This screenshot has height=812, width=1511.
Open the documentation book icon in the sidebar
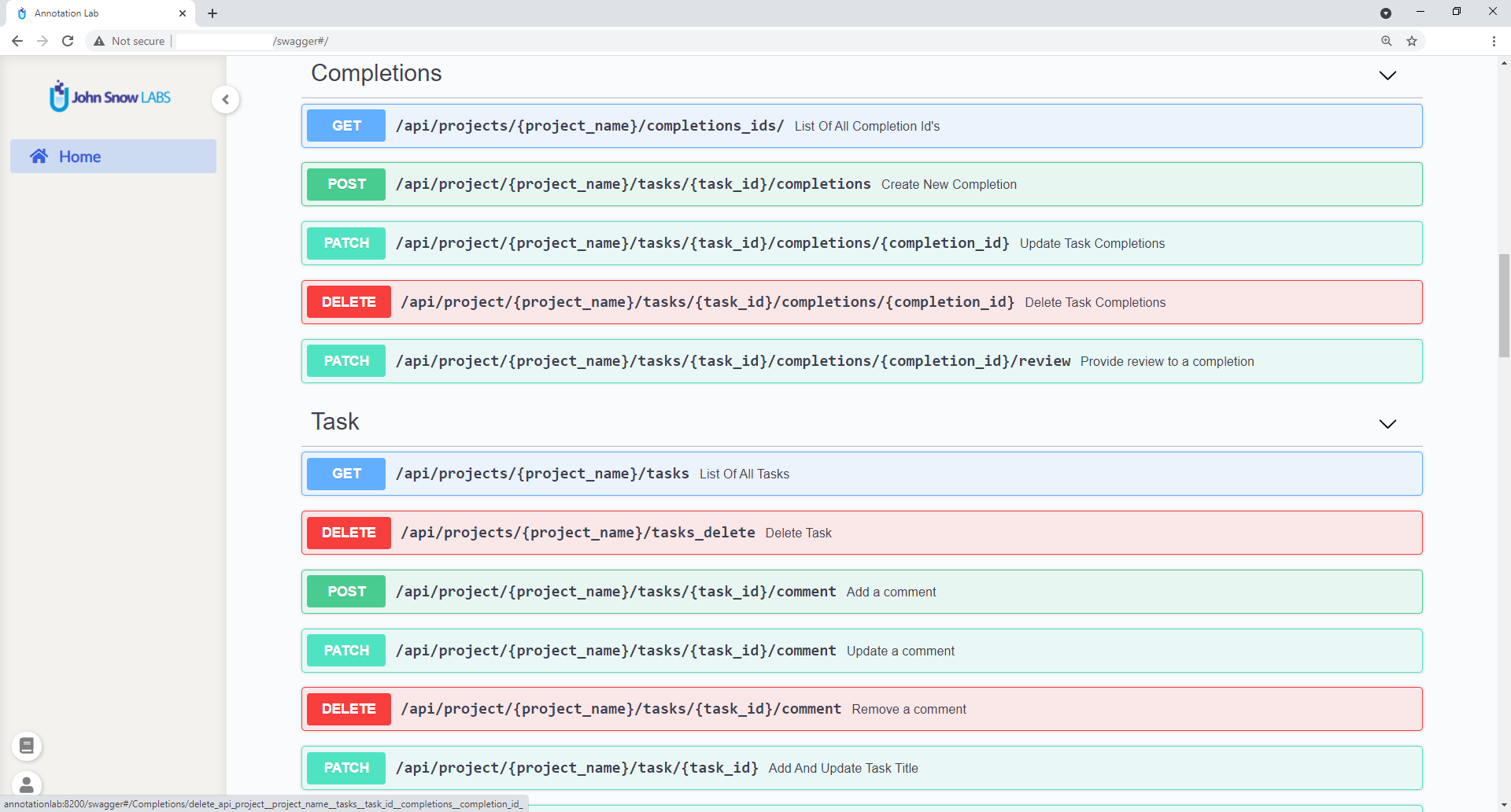27,746
